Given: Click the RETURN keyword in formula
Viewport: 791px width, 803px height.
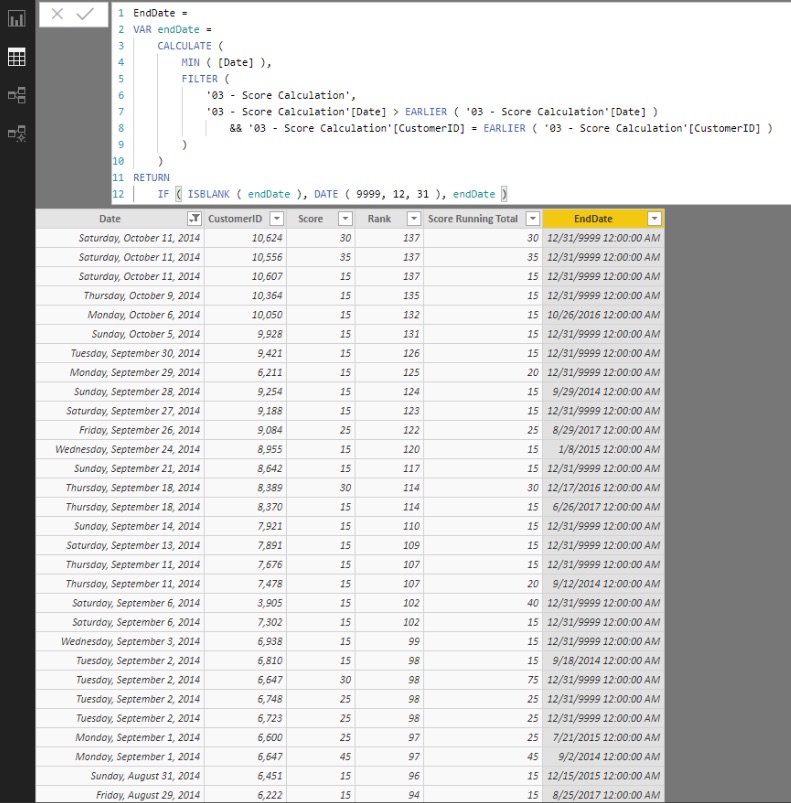Looking at the screenshot, I should pos(151,178).
